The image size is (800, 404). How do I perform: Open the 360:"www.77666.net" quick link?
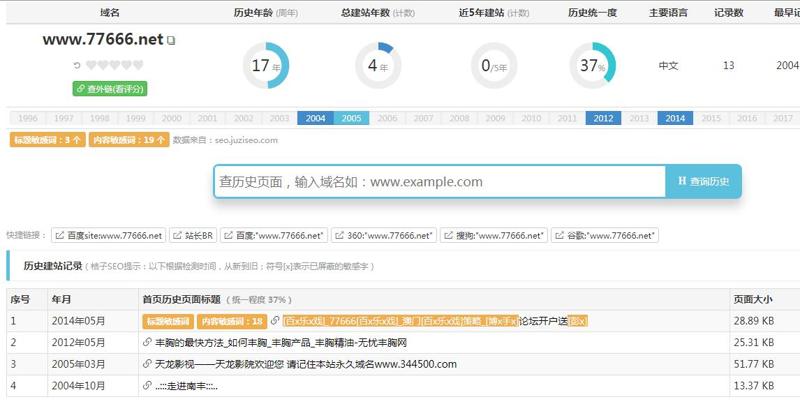pyautogui.click(x=384, y=235)
